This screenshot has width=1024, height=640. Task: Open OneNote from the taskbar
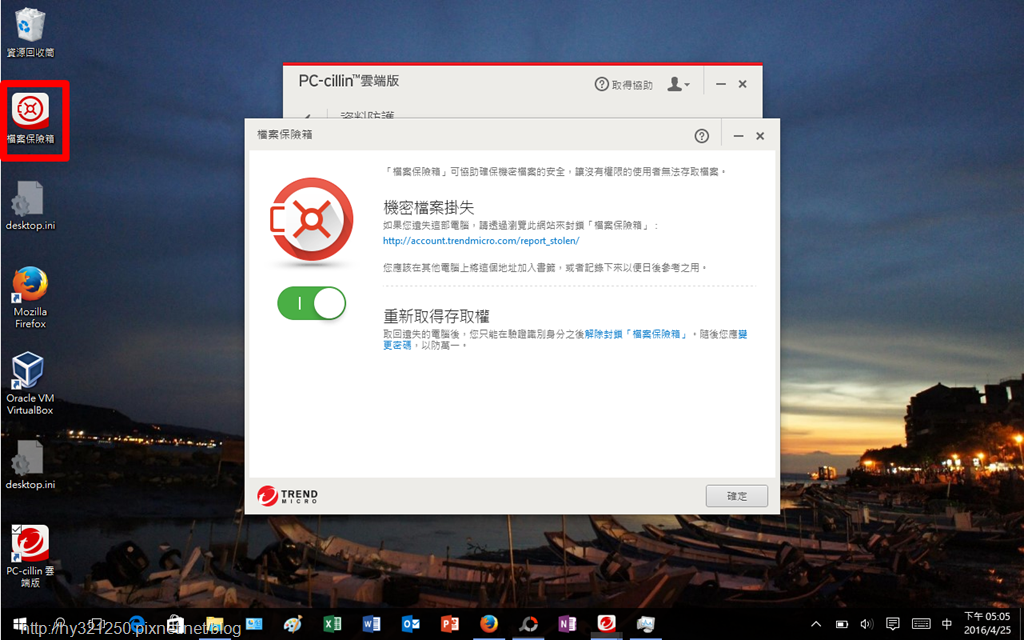pos(567,624)
